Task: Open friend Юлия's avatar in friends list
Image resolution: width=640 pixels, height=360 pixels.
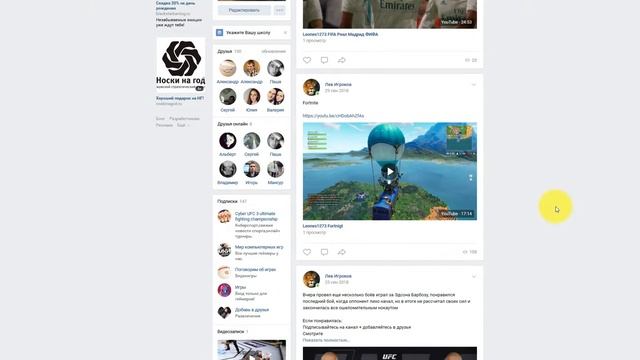Action: pos(251,97)
